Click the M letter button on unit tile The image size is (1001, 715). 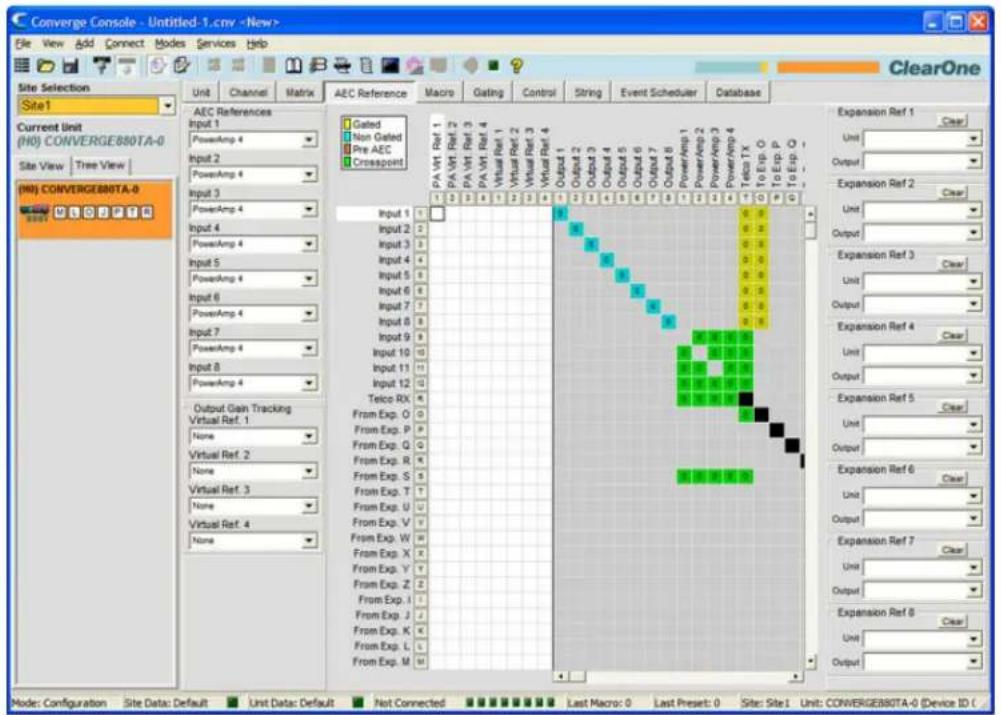coord(59,213)
